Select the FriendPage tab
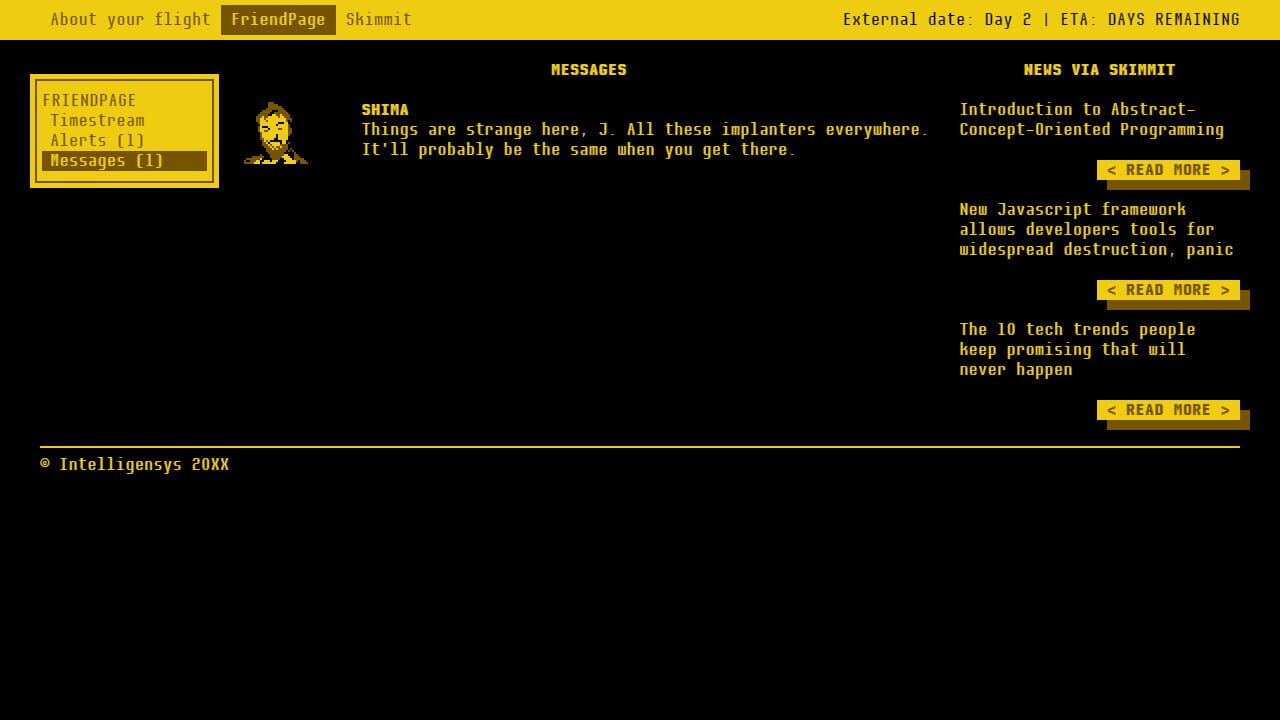1280x720 pixels. [278, 19]
